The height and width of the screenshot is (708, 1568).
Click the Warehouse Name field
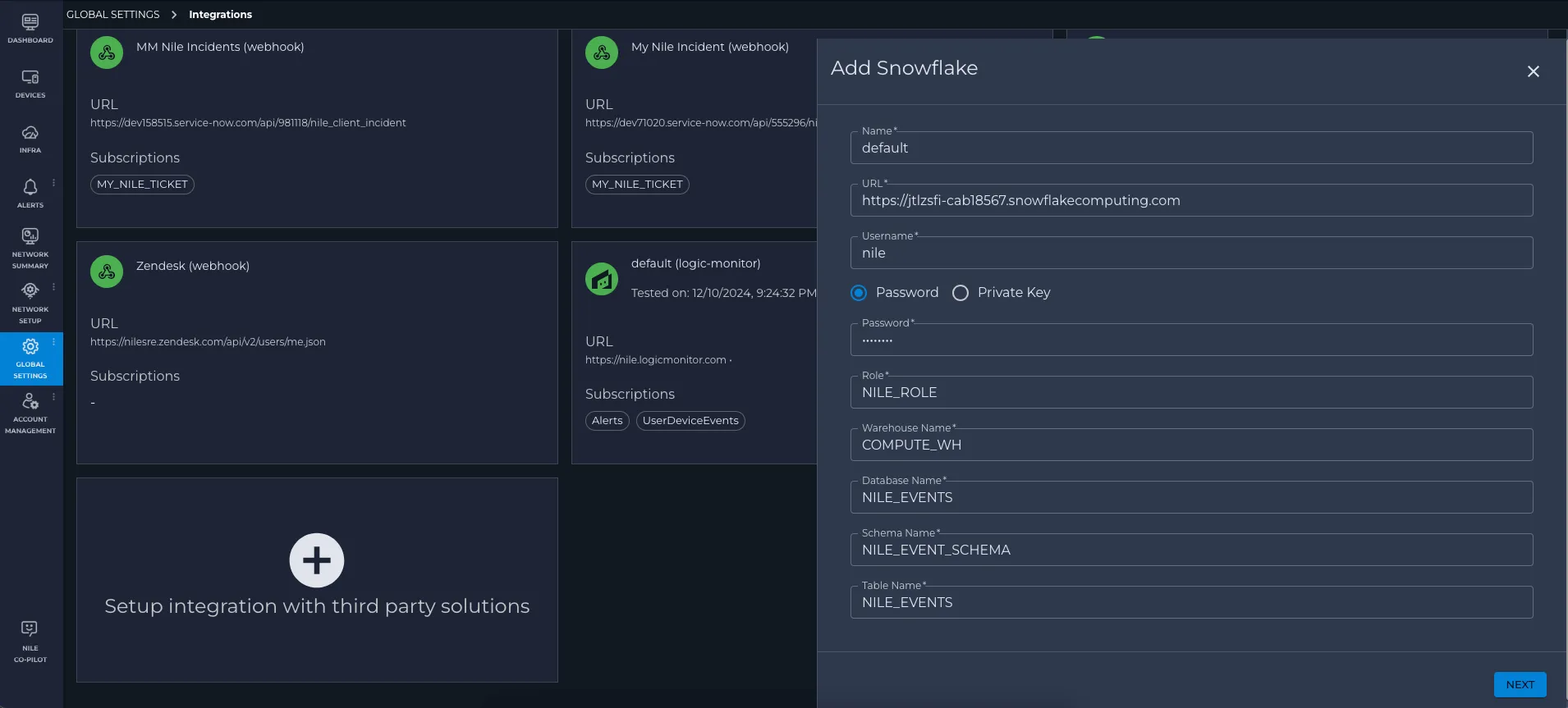(x=1191, y=445)
